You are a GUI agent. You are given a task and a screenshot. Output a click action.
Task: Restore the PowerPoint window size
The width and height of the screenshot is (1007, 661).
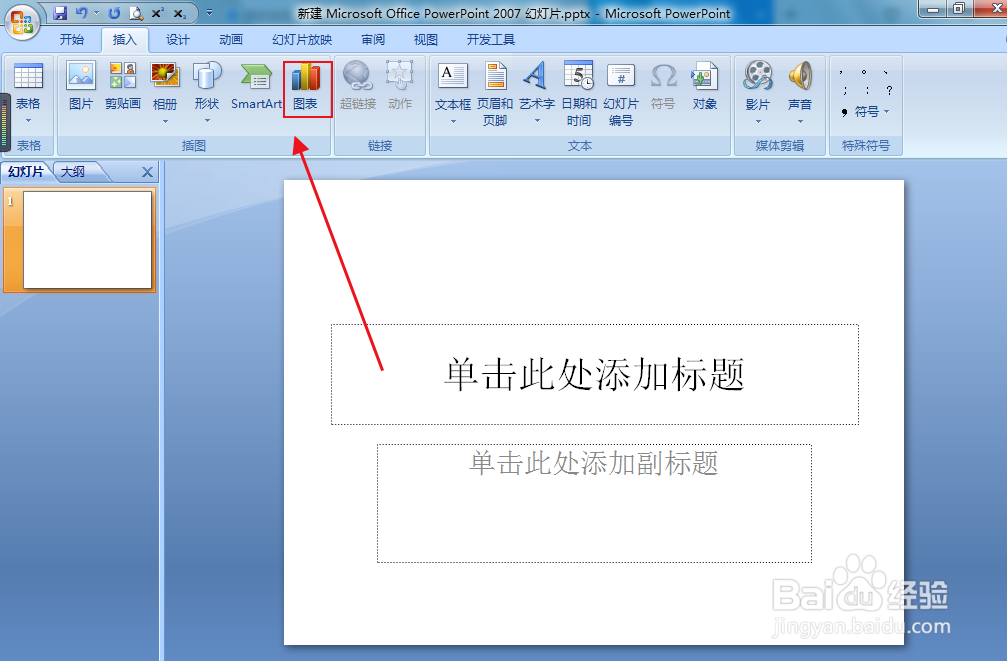point(959,8)
